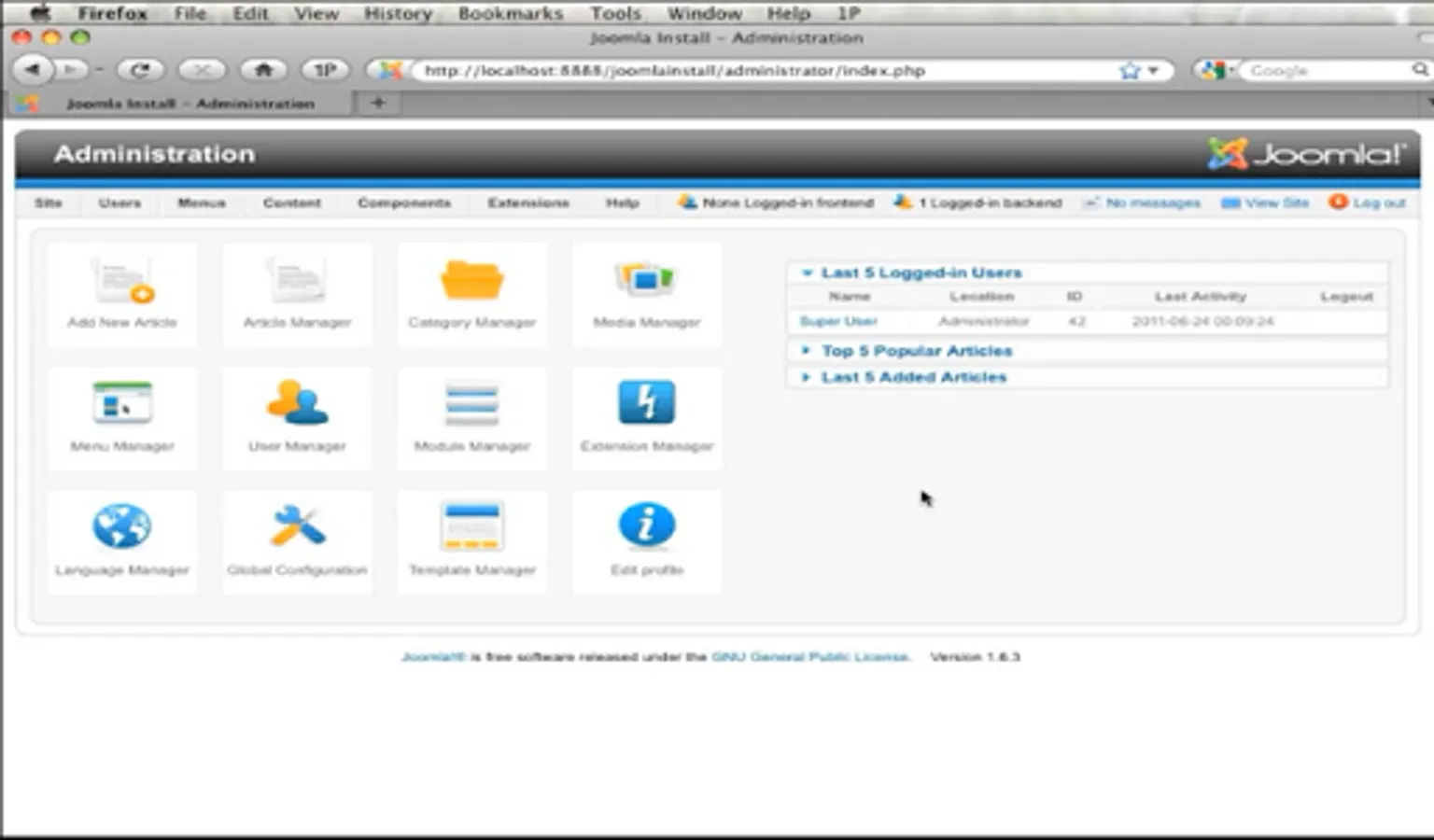Open the Firefox Tools menu
1434x840 pixels.
pos(615,13)
